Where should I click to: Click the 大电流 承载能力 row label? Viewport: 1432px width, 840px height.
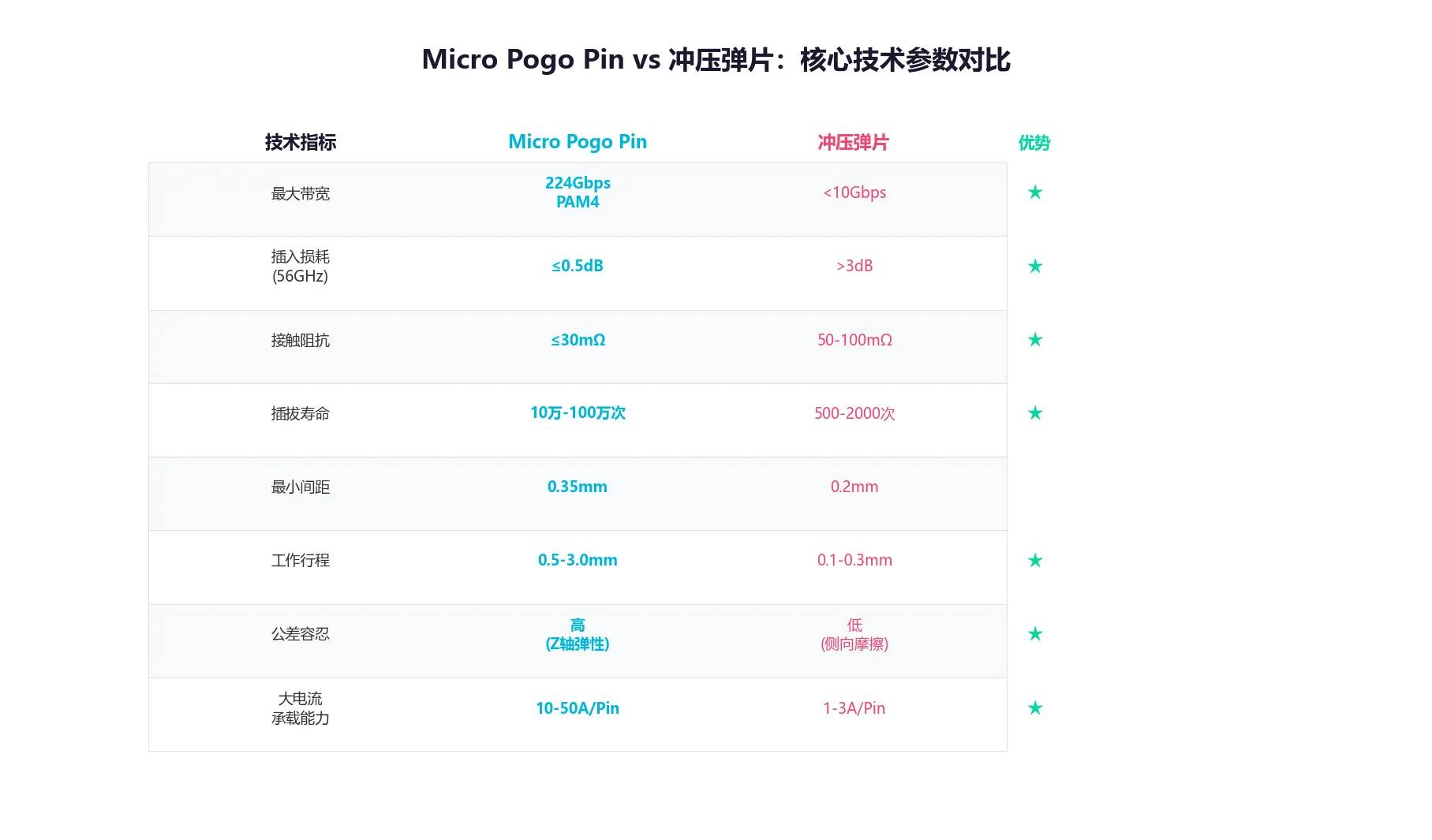[x=301, y=708]
